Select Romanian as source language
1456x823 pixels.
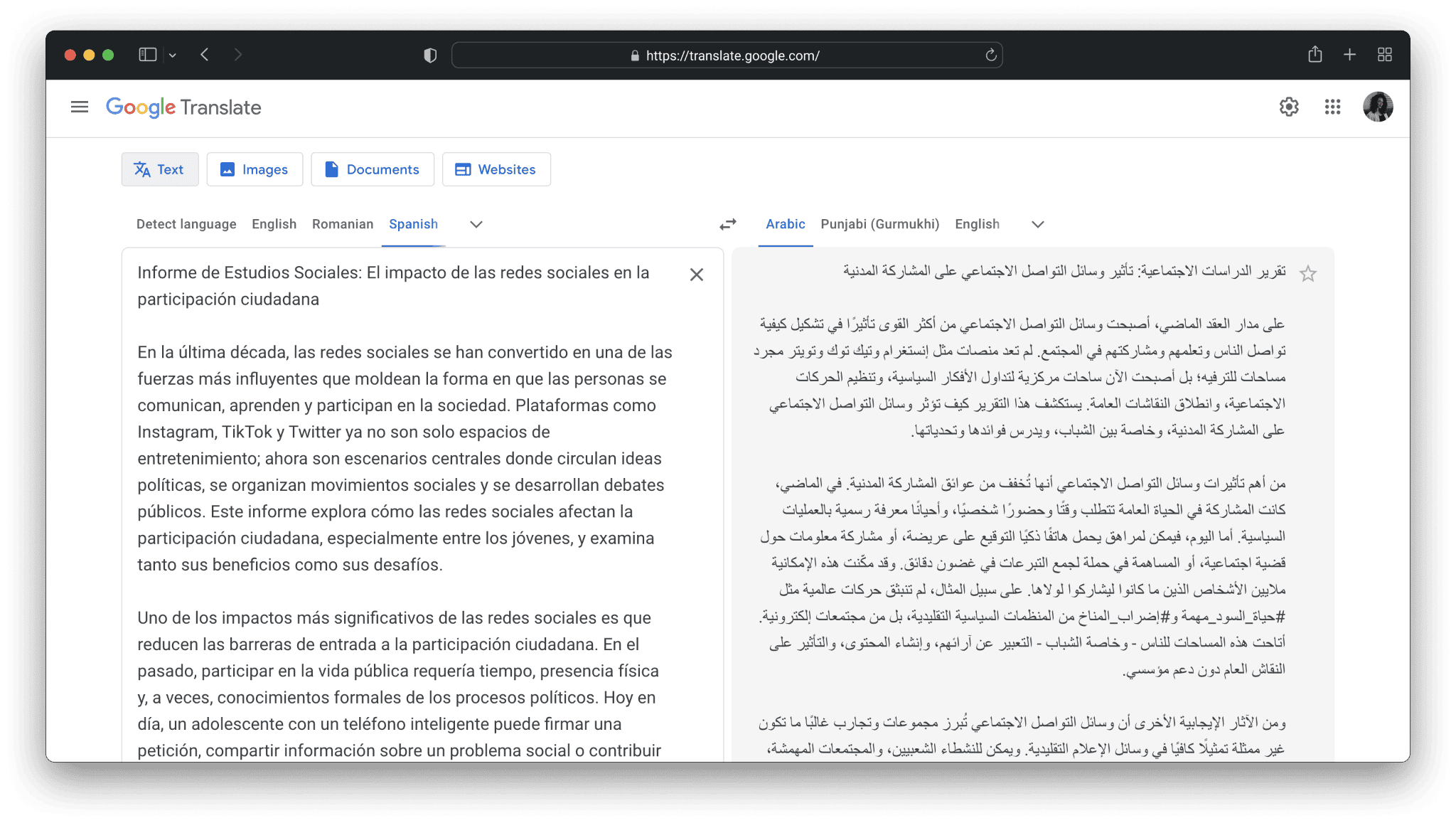point(343,224)
